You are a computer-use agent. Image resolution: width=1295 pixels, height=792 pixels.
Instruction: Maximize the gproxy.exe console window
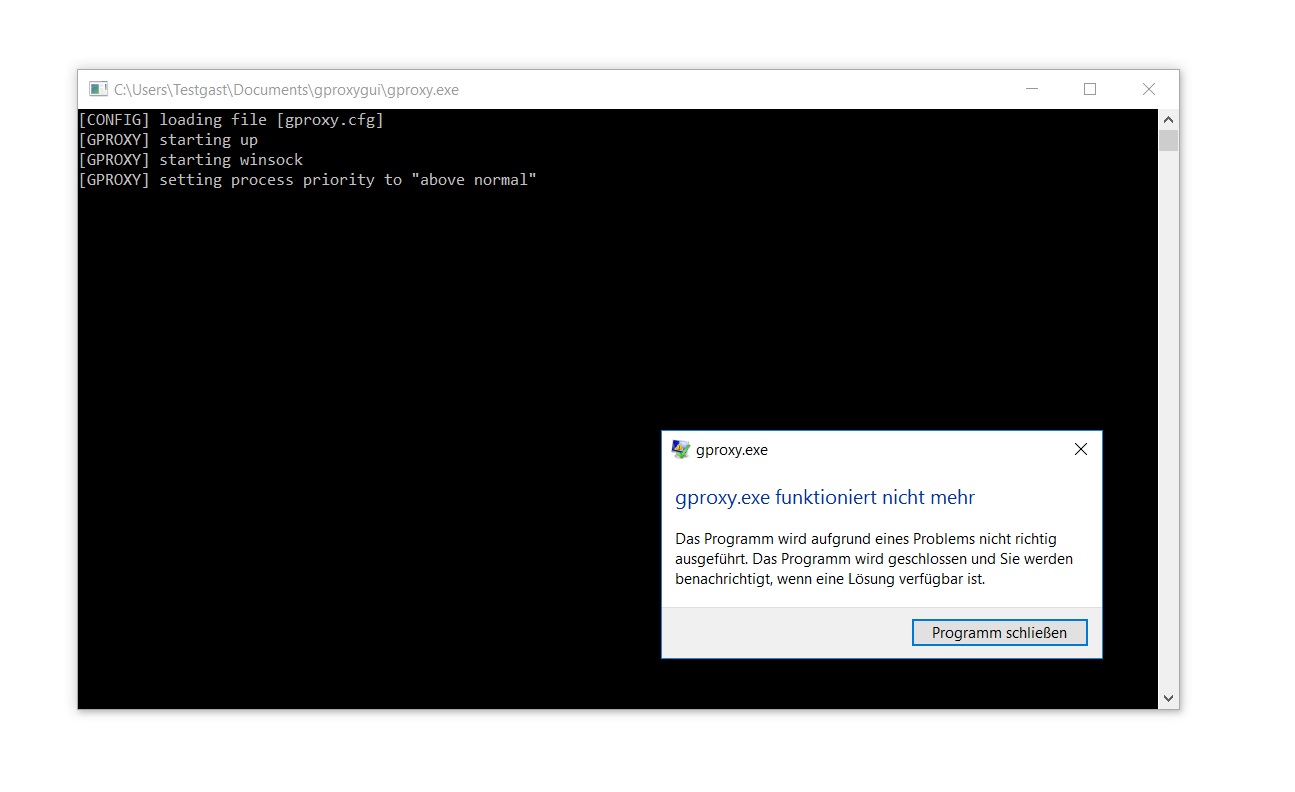[1090, 89]
